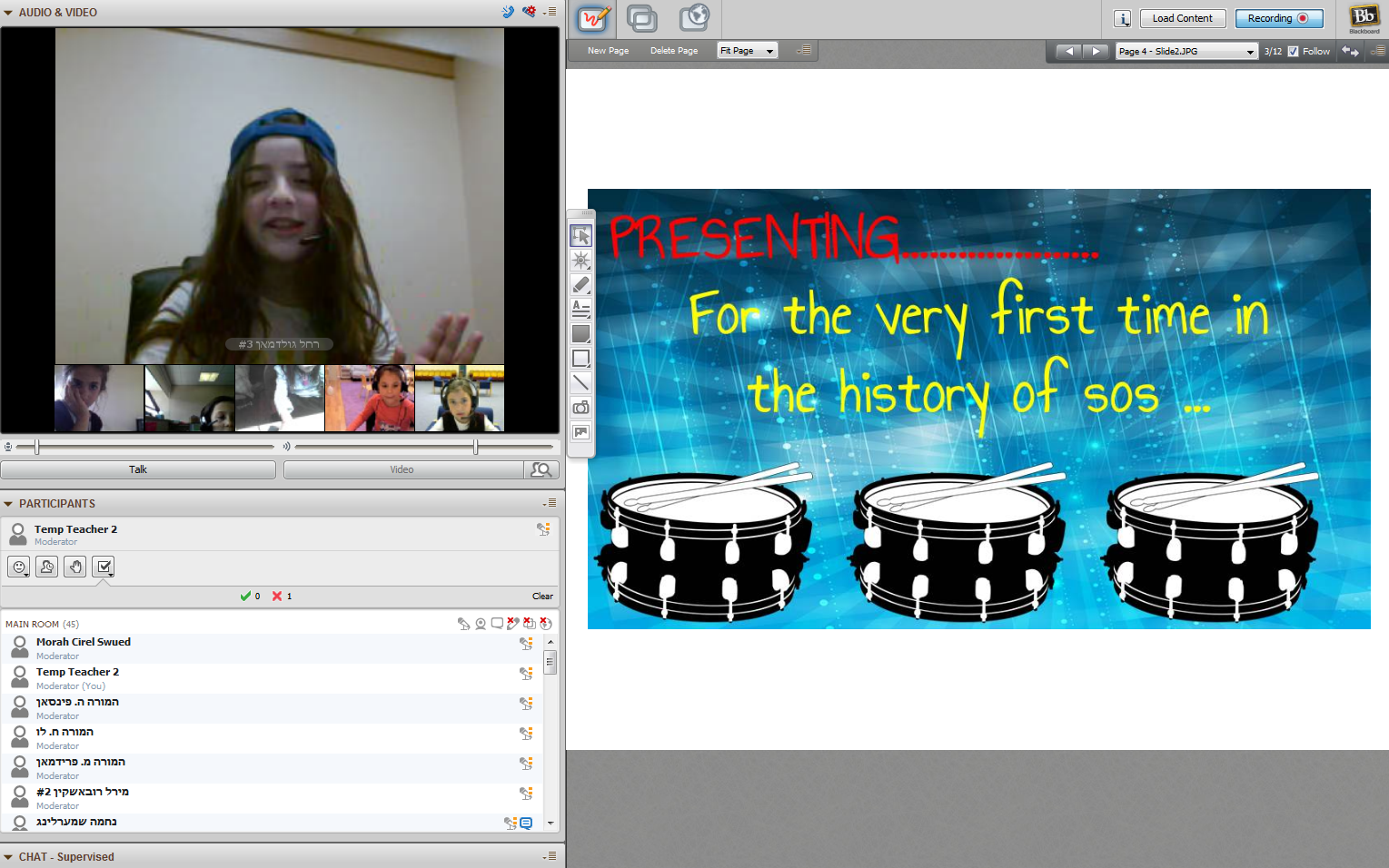The image size is (1389, 868).
Task: Open Participants panel options menu
Action: pos(550,503)
